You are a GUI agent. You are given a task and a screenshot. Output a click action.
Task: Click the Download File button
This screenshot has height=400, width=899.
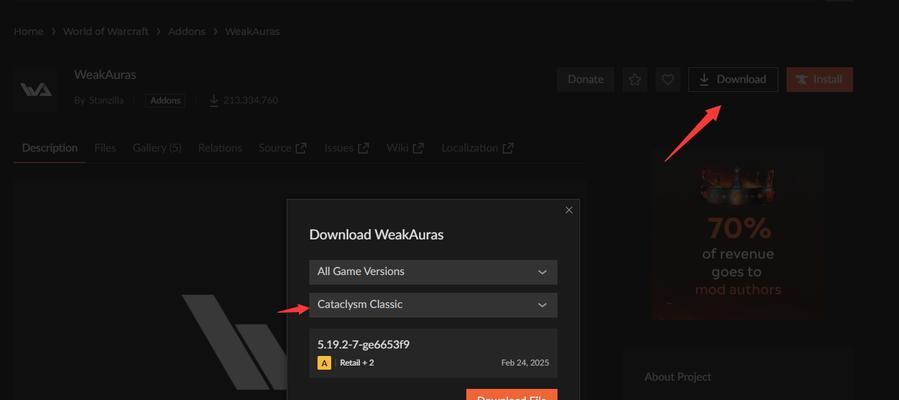[x=511, y=395]
